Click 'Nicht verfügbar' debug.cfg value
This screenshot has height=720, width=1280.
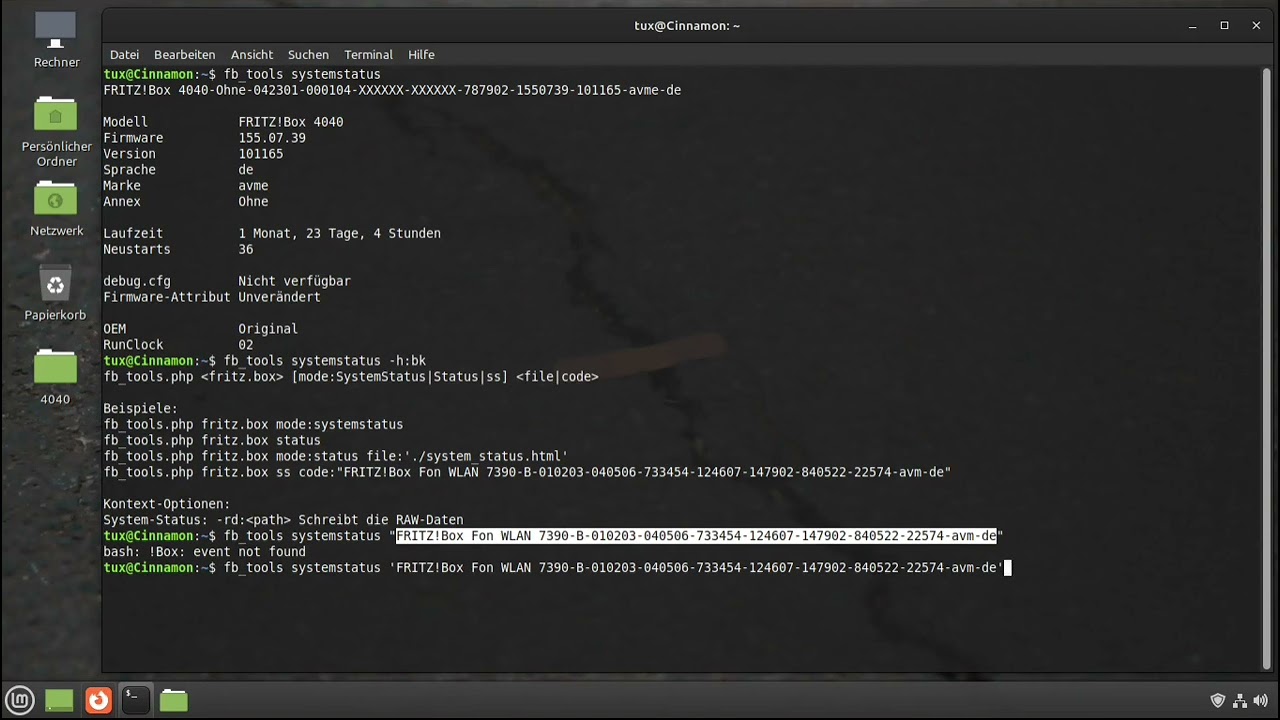294,281
